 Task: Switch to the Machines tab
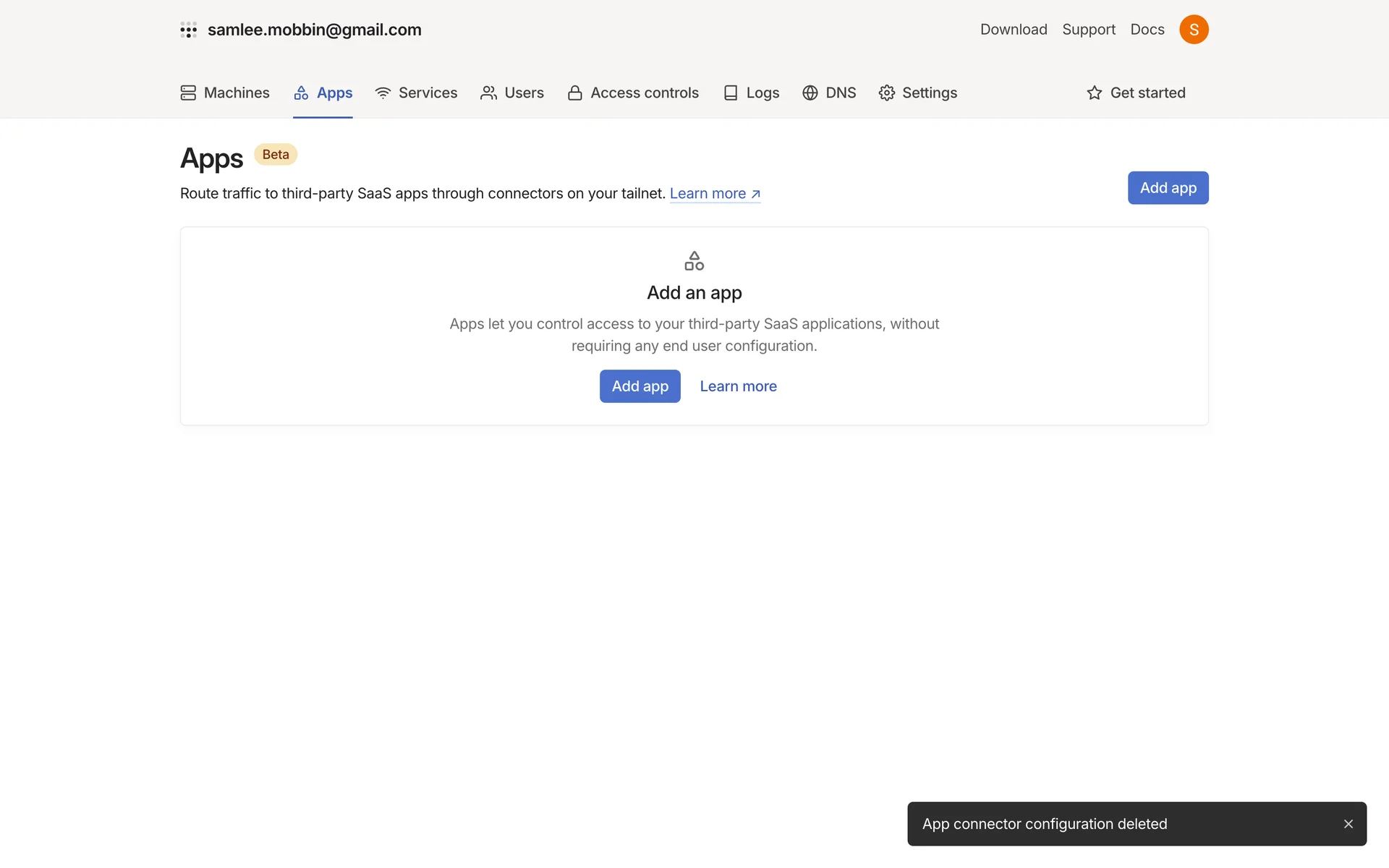pos(237,93)
